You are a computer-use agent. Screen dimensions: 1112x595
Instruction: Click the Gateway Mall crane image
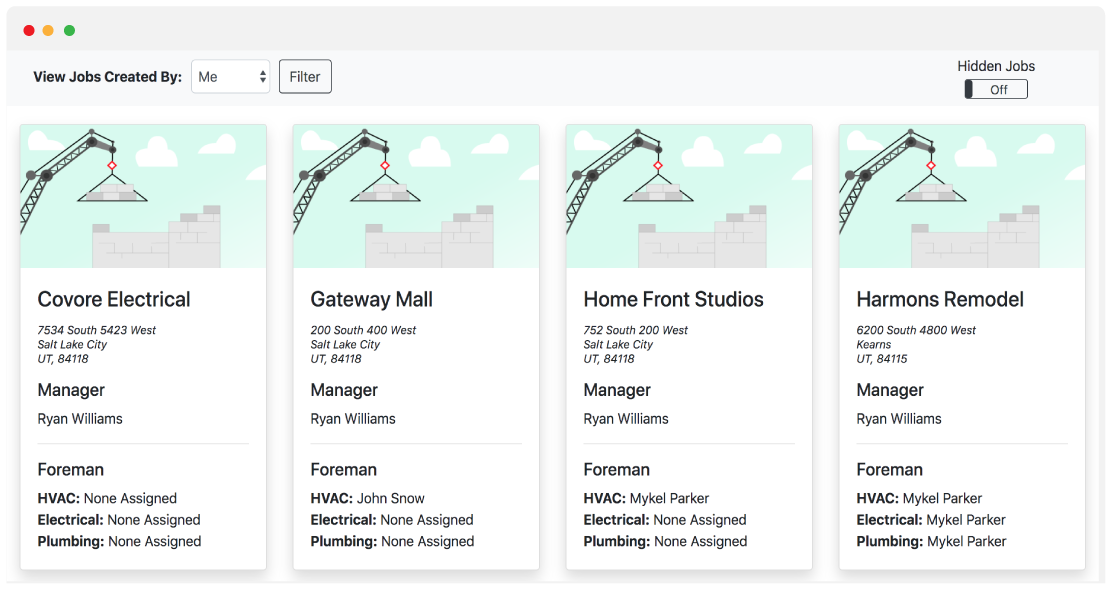tap(416, 197)
